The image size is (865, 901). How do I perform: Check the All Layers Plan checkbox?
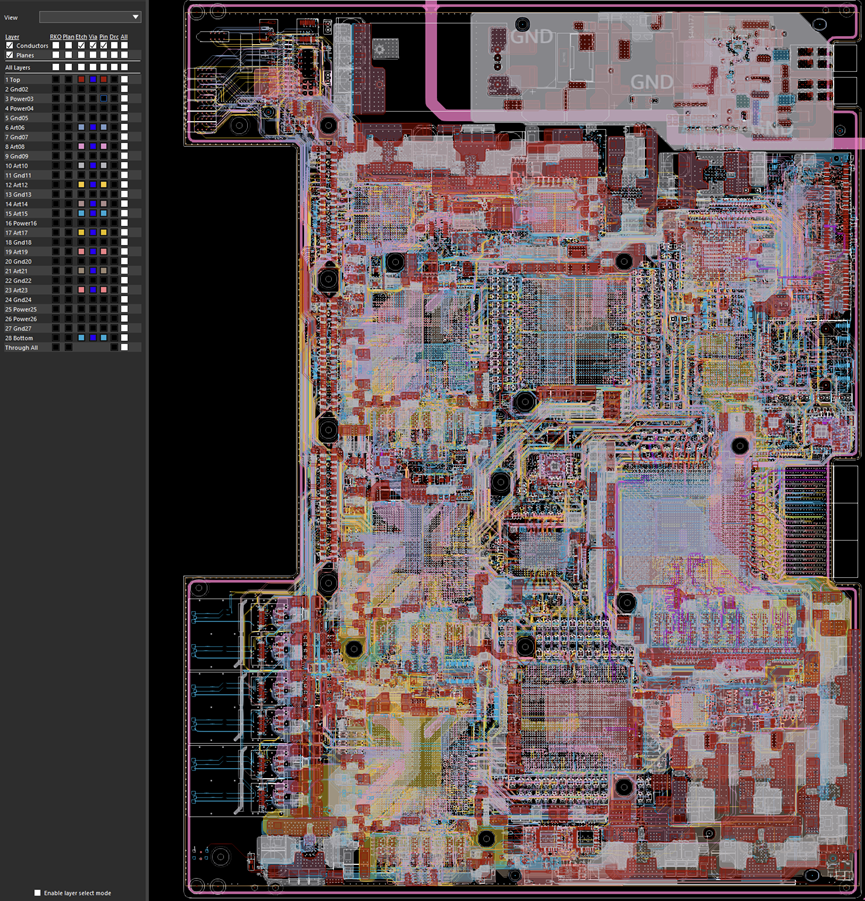pos(68,67)
